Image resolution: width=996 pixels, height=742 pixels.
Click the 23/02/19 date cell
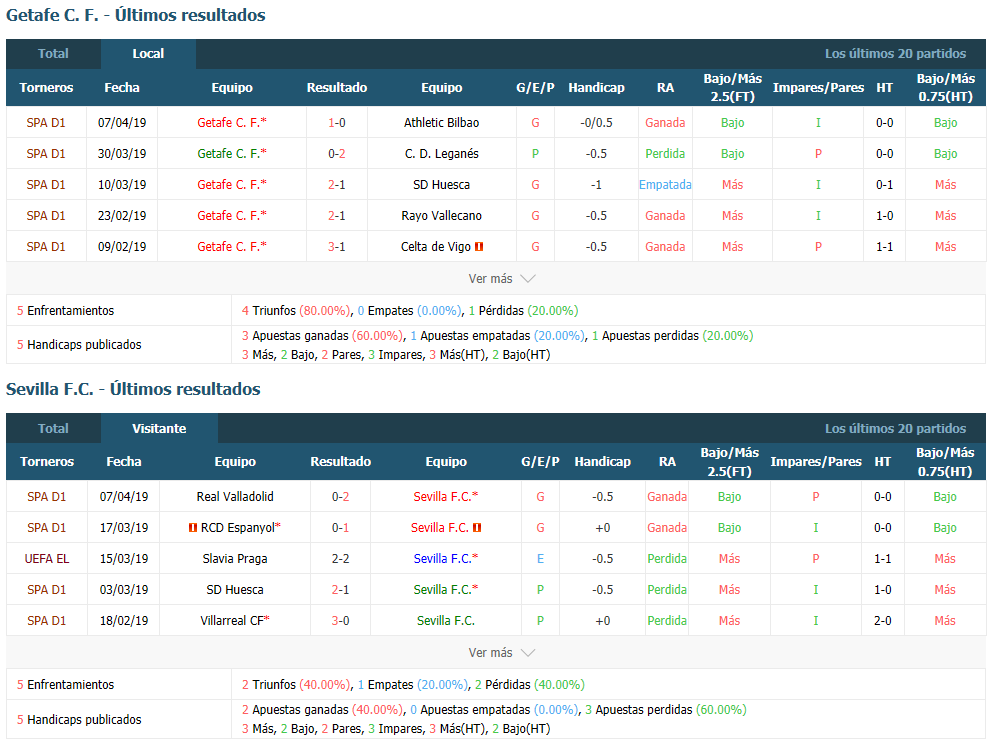[122, 216]
